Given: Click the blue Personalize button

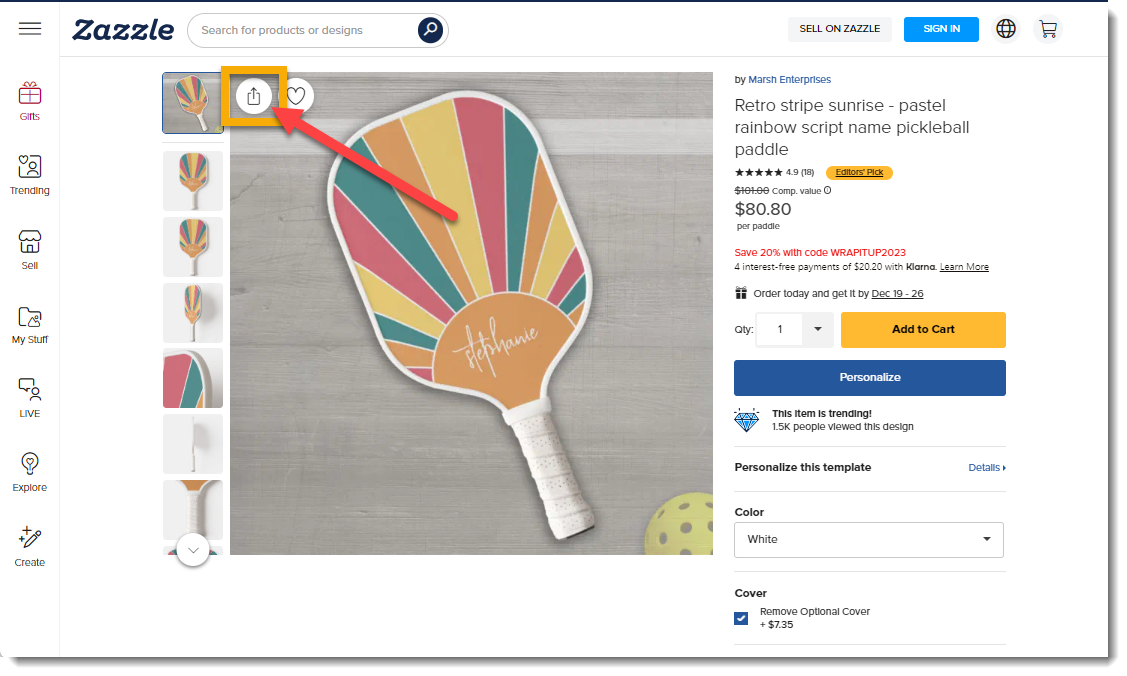Looking at the screenshot, I should (869, 378).
